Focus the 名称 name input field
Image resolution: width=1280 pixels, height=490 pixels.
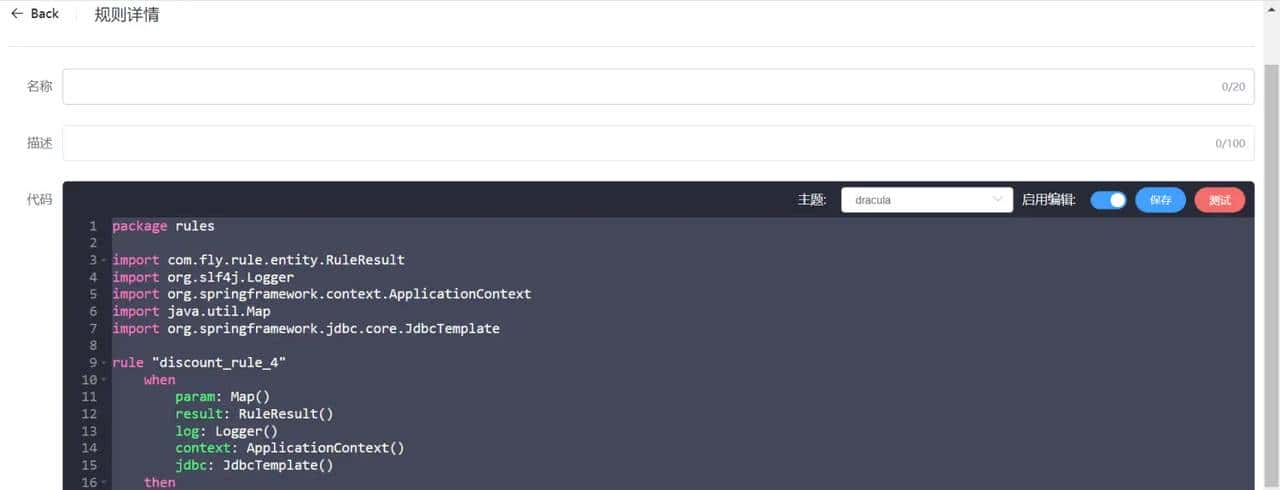coord(640,87)
